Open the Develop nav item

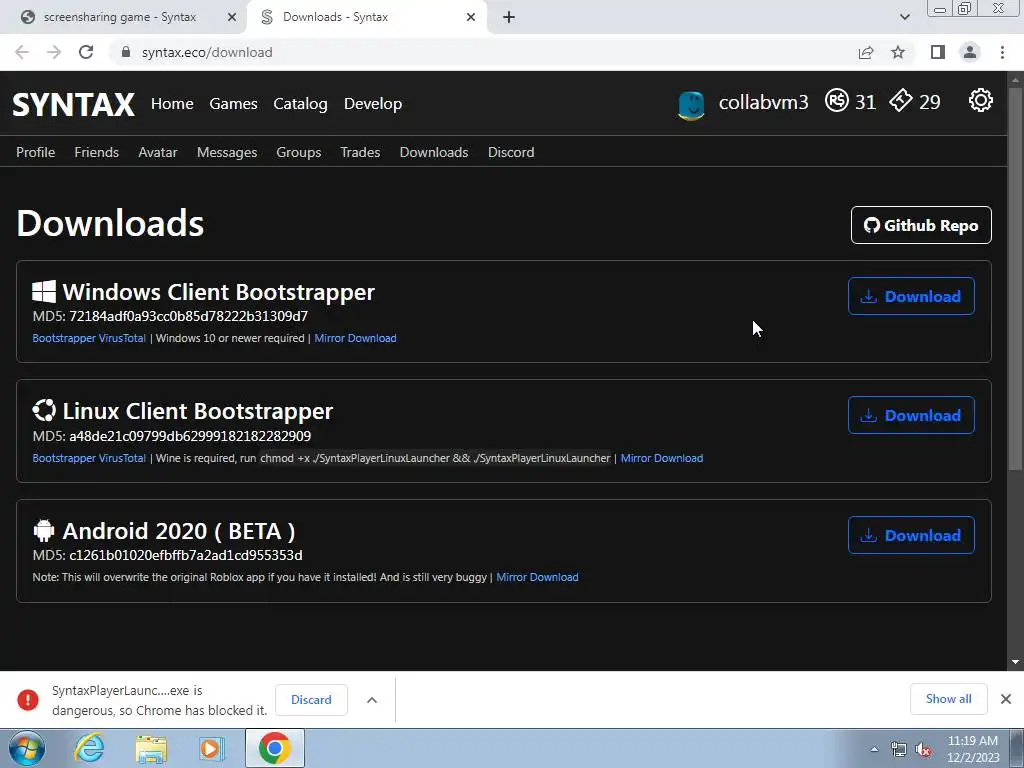tap(373, 104)
